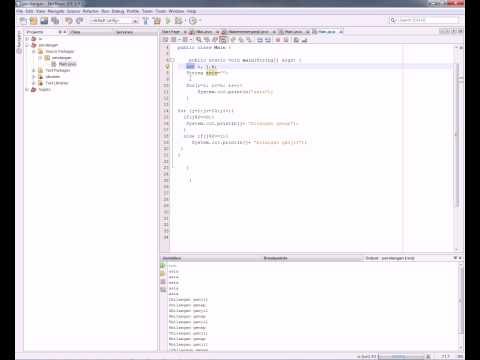Click the Profile Project clock icon

tap(193, 21)
